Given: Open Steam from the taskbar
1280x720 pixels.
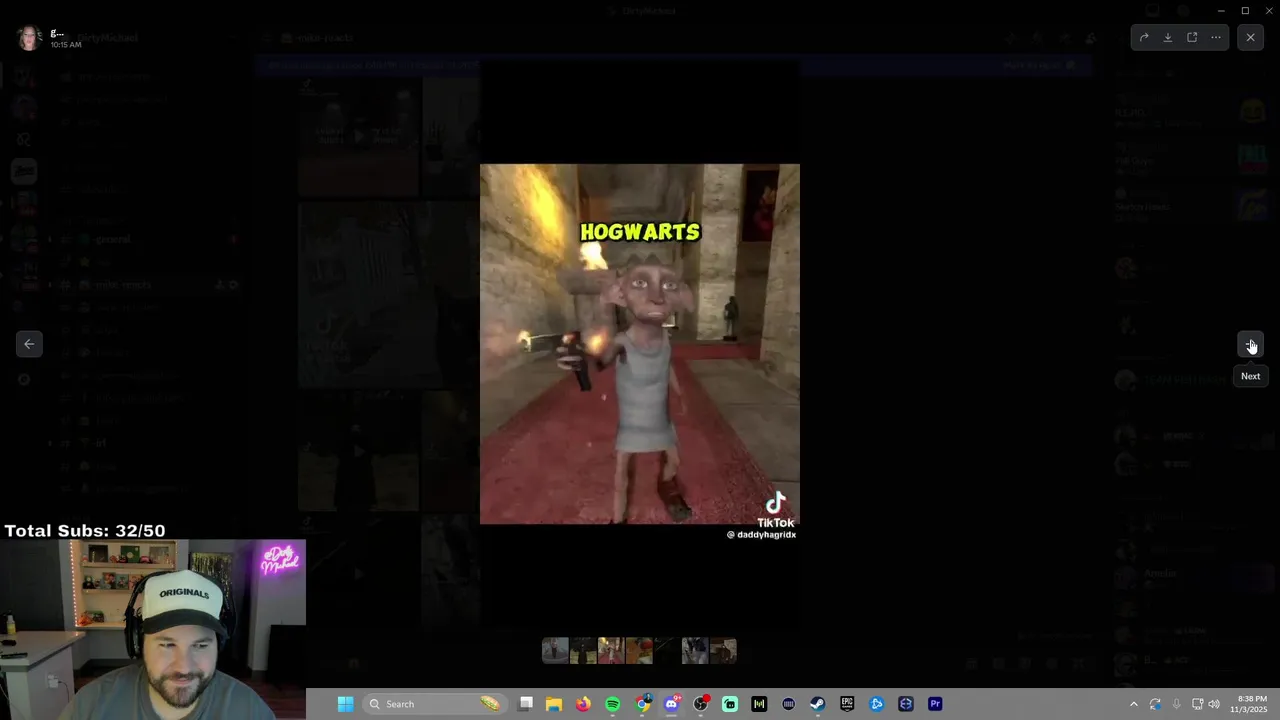Looking at the screenshot, I should [x=818, y=704].
